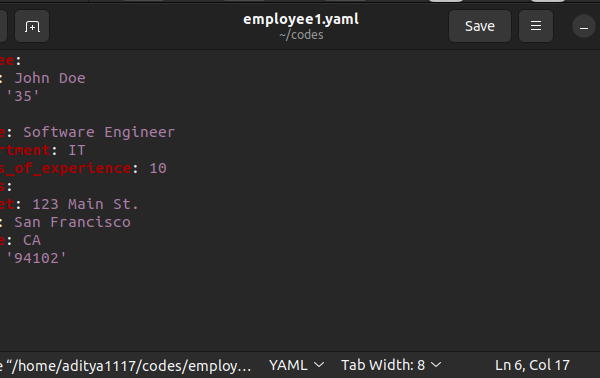Image resolution: width=600 pixels, height=378 pixels.
Task: Select the status bar file path message
Action: [x=126, y=366]
